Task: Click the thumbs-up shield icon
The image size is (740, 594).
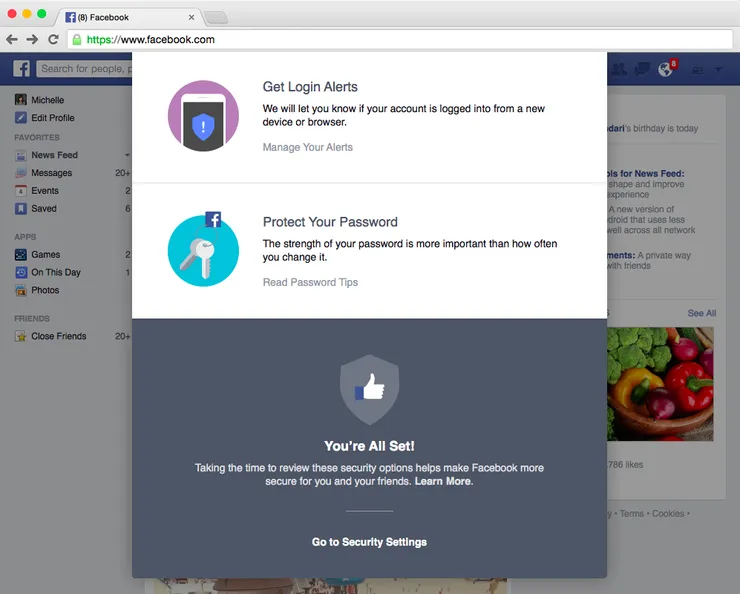Action: 370,390
